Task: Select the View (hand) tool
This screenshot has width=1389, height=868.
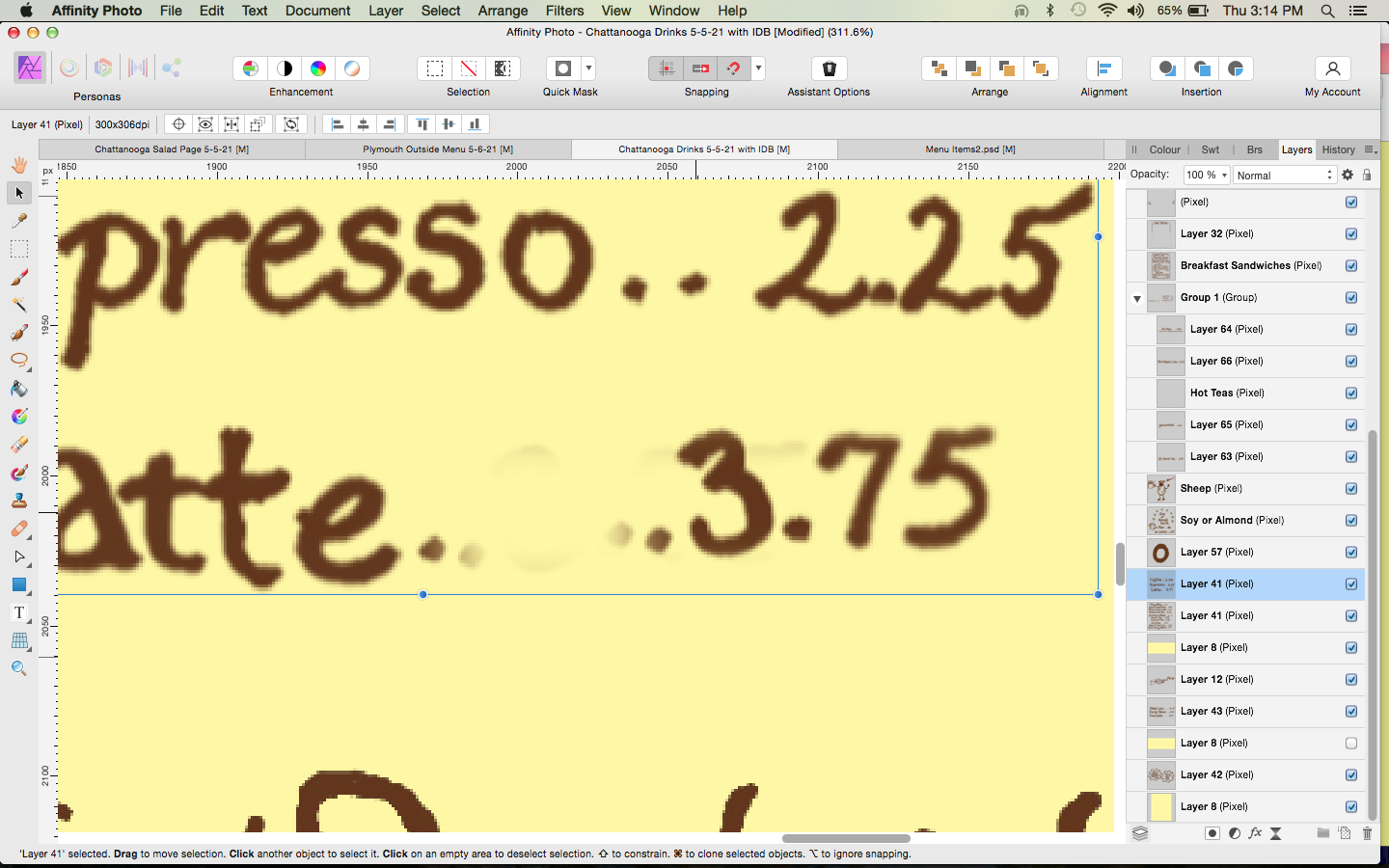Action: (18, 165)
